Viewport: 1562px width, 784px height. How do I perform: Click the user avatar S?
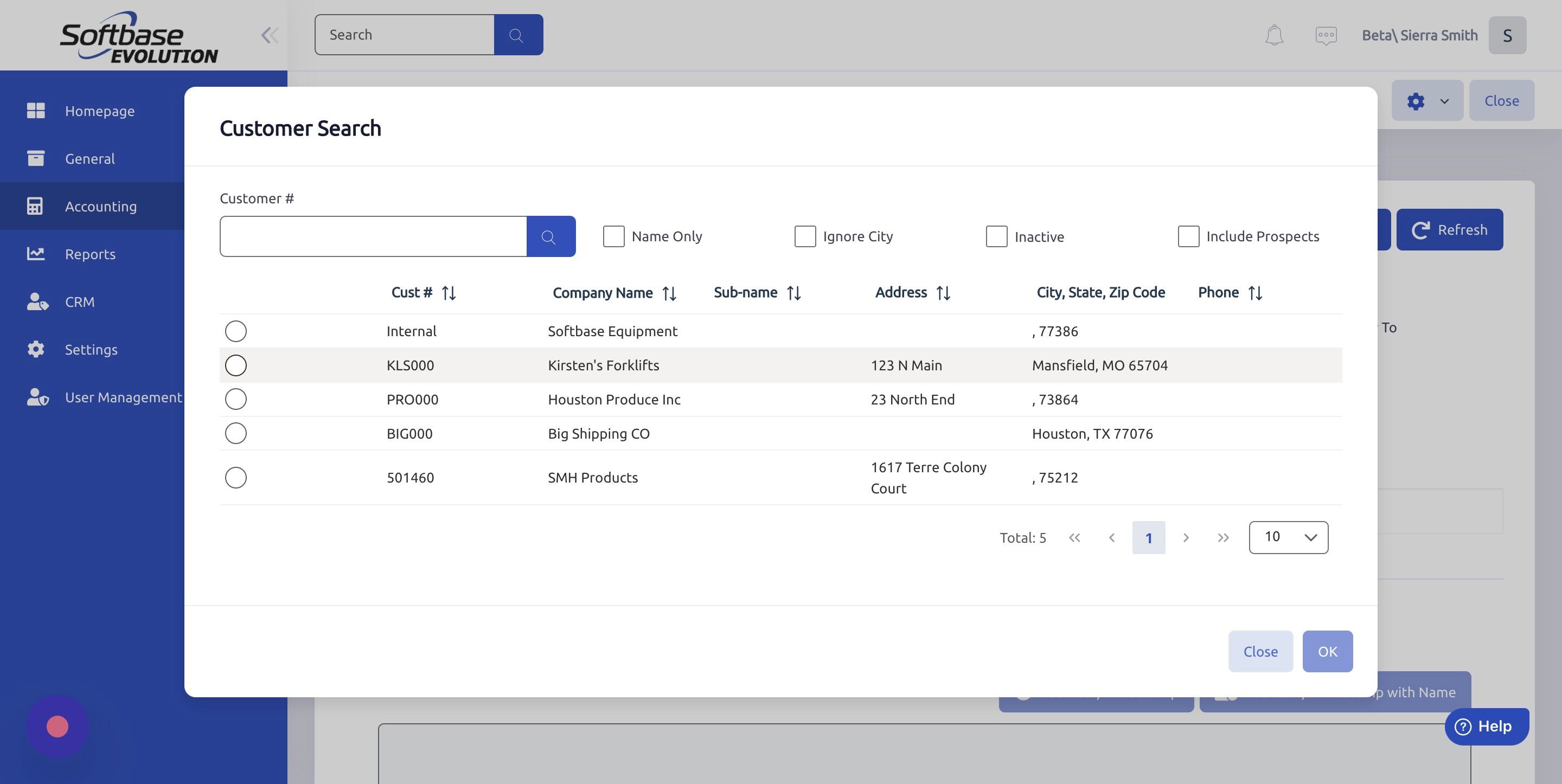click(1507, 35)
